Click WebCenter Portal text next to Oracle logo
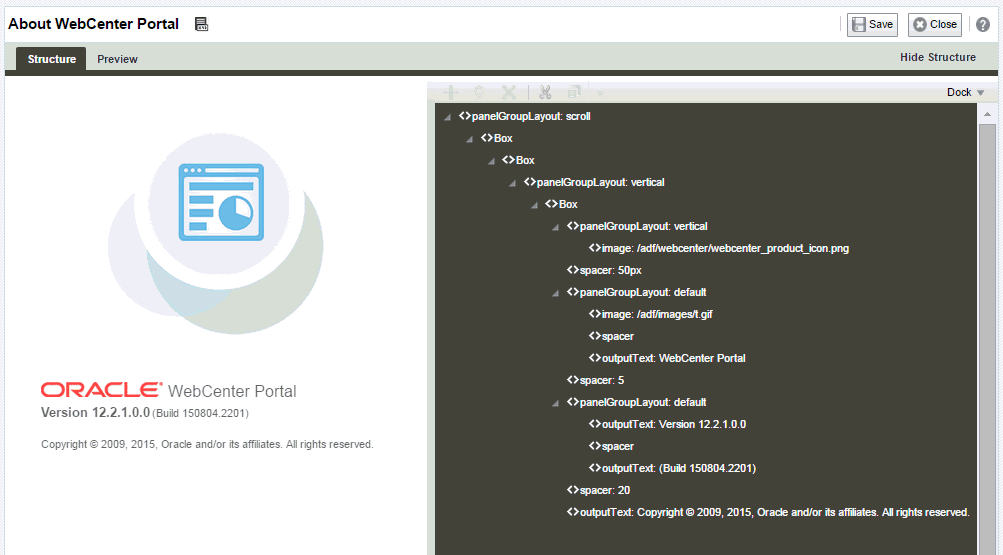 click(232, 391)
